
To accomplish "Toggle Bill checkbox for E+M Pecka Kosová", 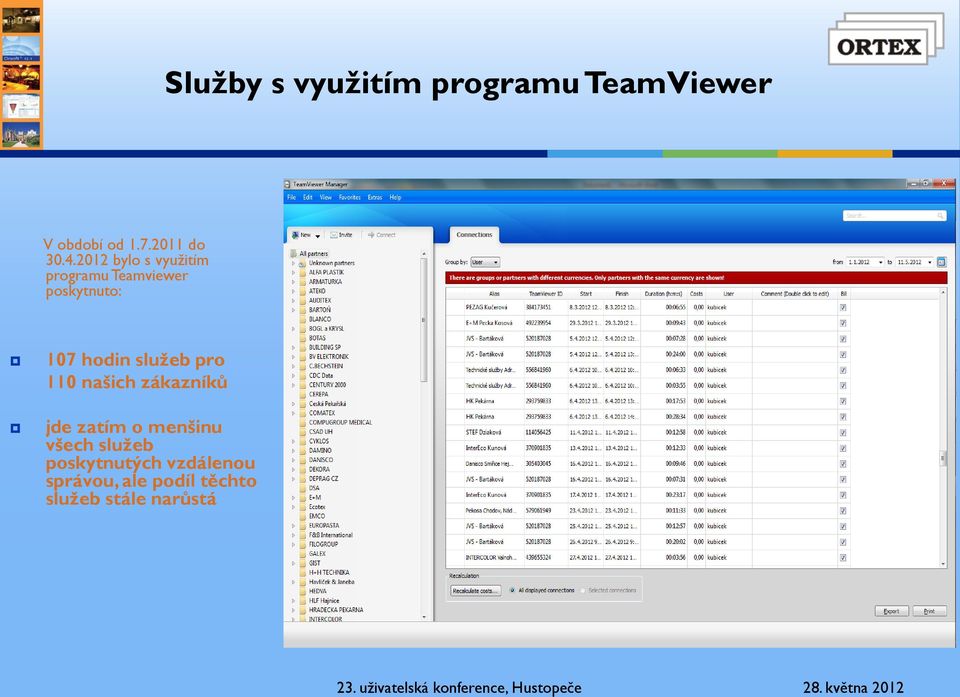I will [843, 323].
